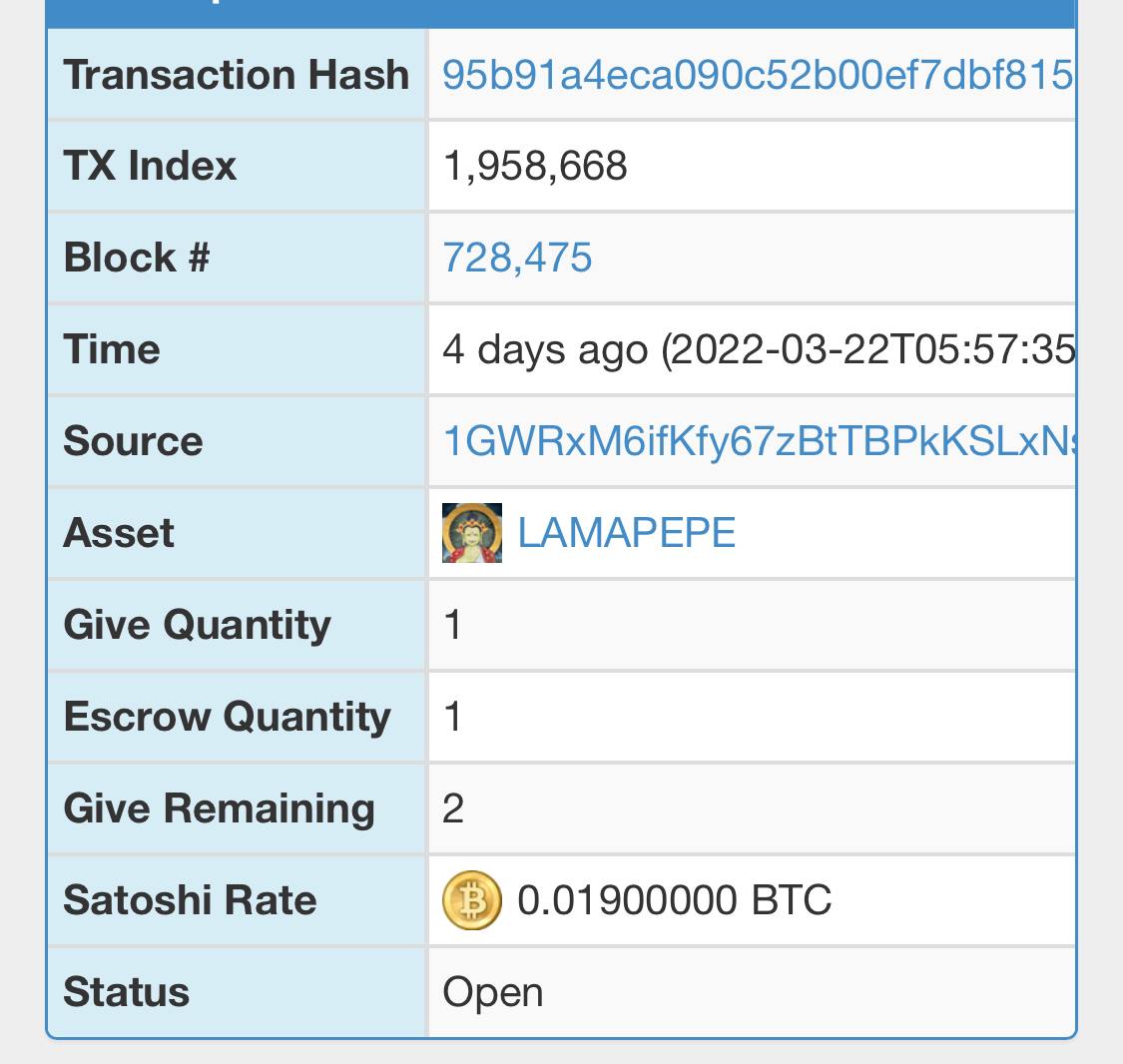Viewport: 1123px width, 1064px height.
Task: Open block 728,475 link
Action: click(517, 258)
